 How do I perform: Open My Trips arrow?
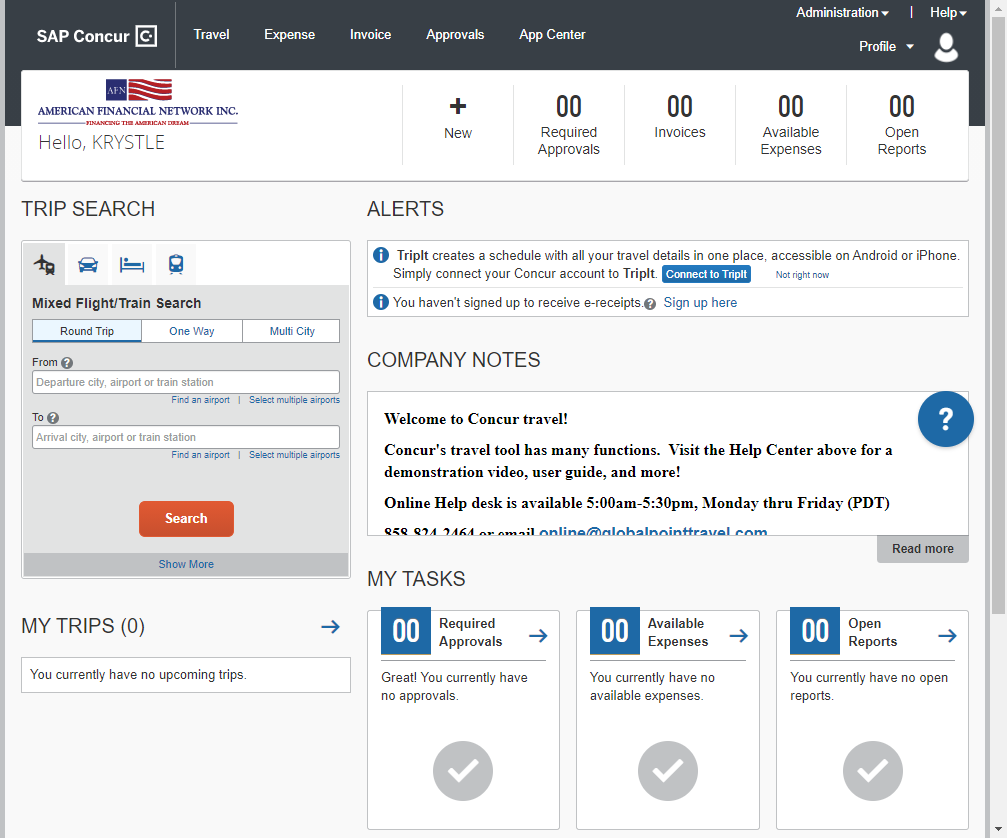(331, 627)
